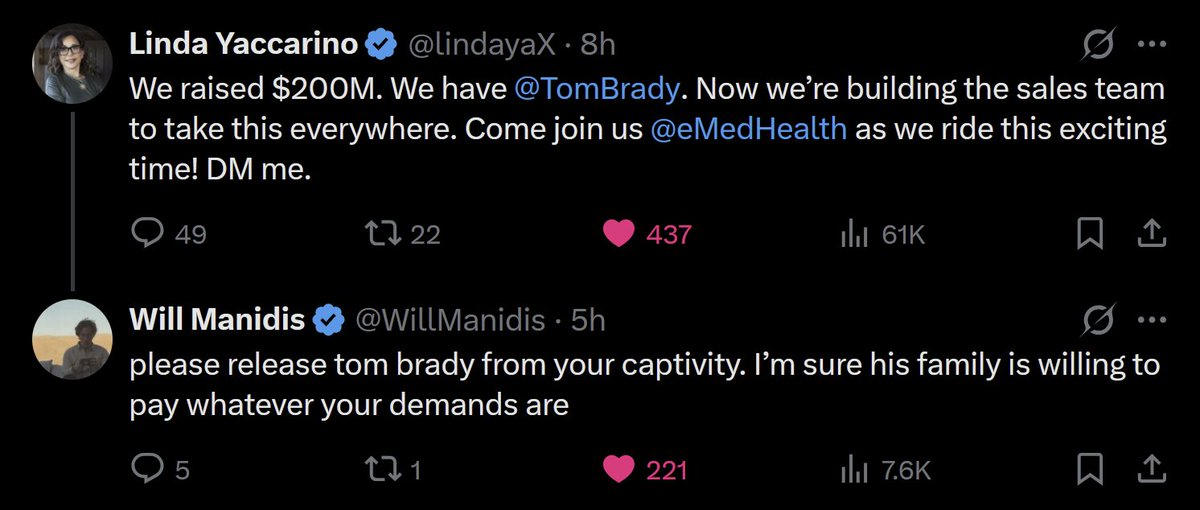Screen dimensions: 1200x510
Task: Open Grok icon on Will's reply
Action: [1099, 321]
